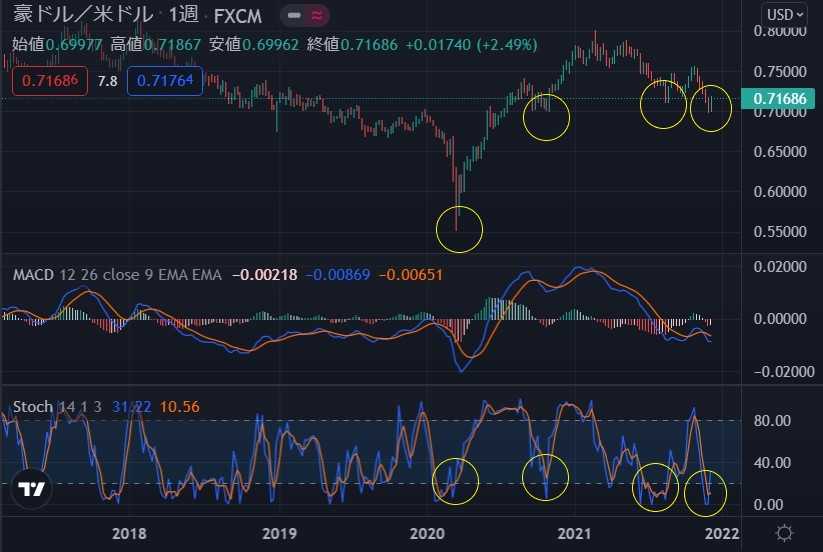Click the 安値 low value 0.69962
This screenshot has height=552, width=823.
pyautogui.click(x=270, y=45)
